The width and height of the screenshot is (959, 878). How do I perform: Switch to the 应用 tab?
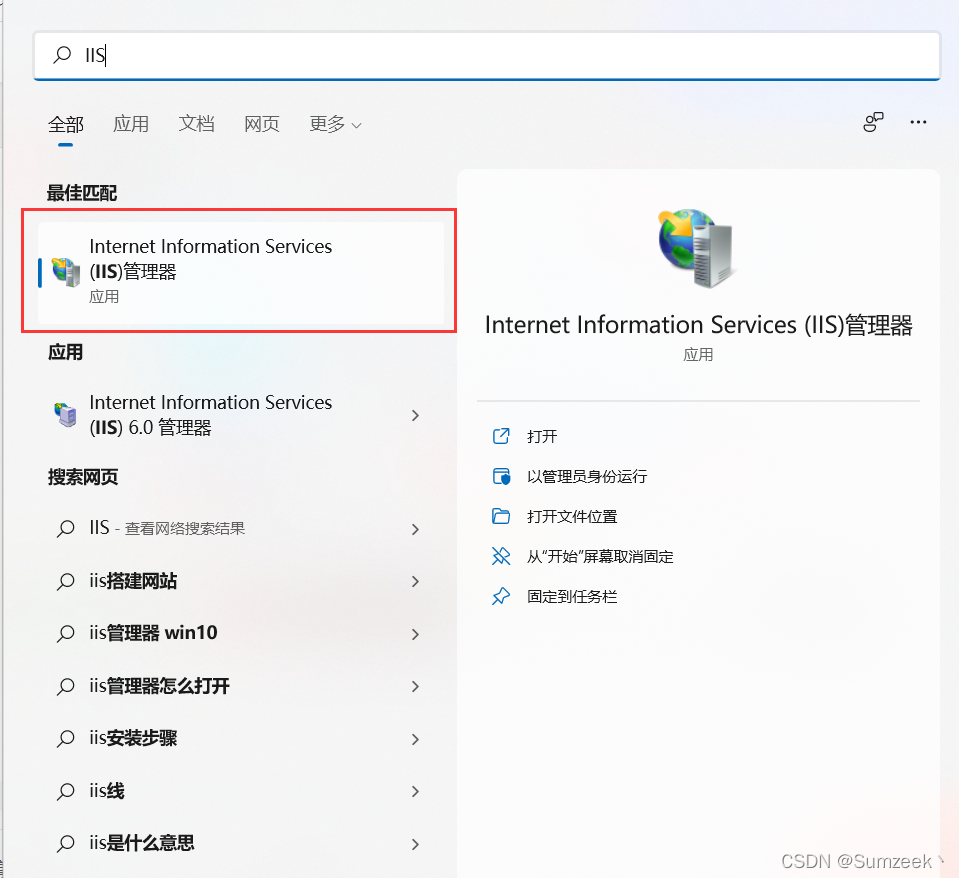[x=131, y=124]
